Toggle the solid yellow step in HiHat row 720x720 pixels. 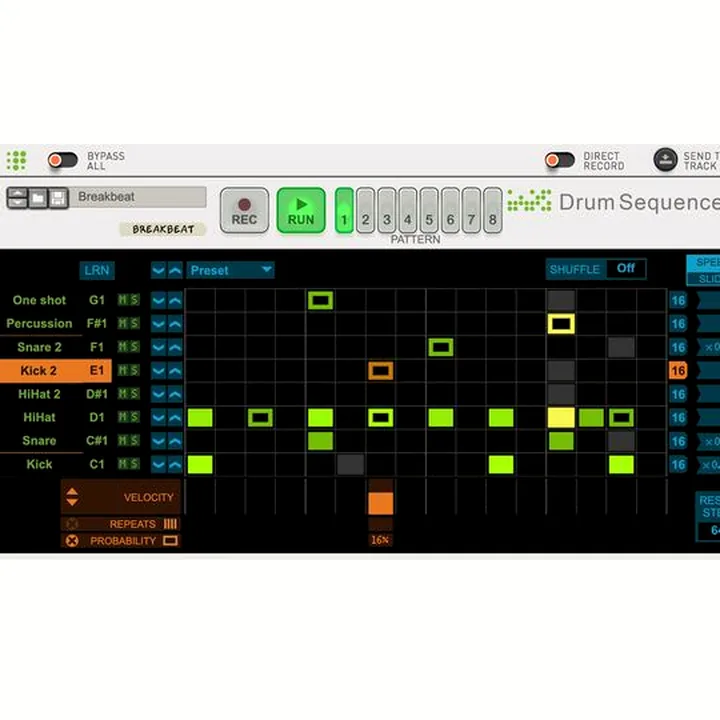point(561,418)
